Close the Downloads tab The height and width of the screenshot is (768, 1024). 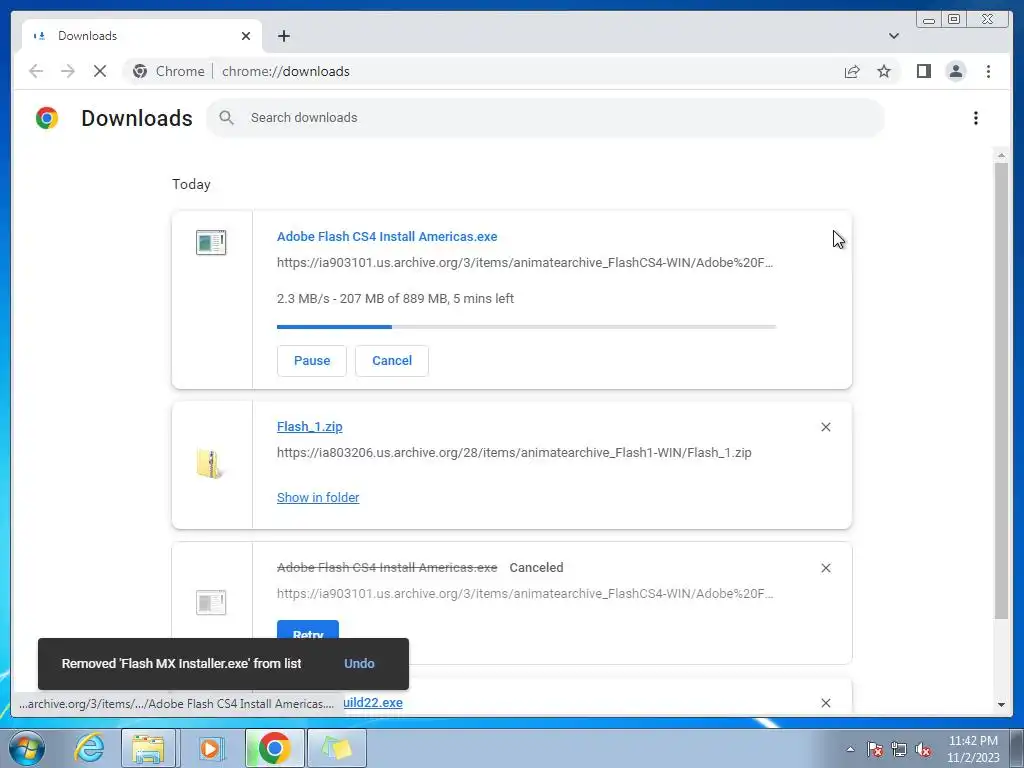coord(246,36)
